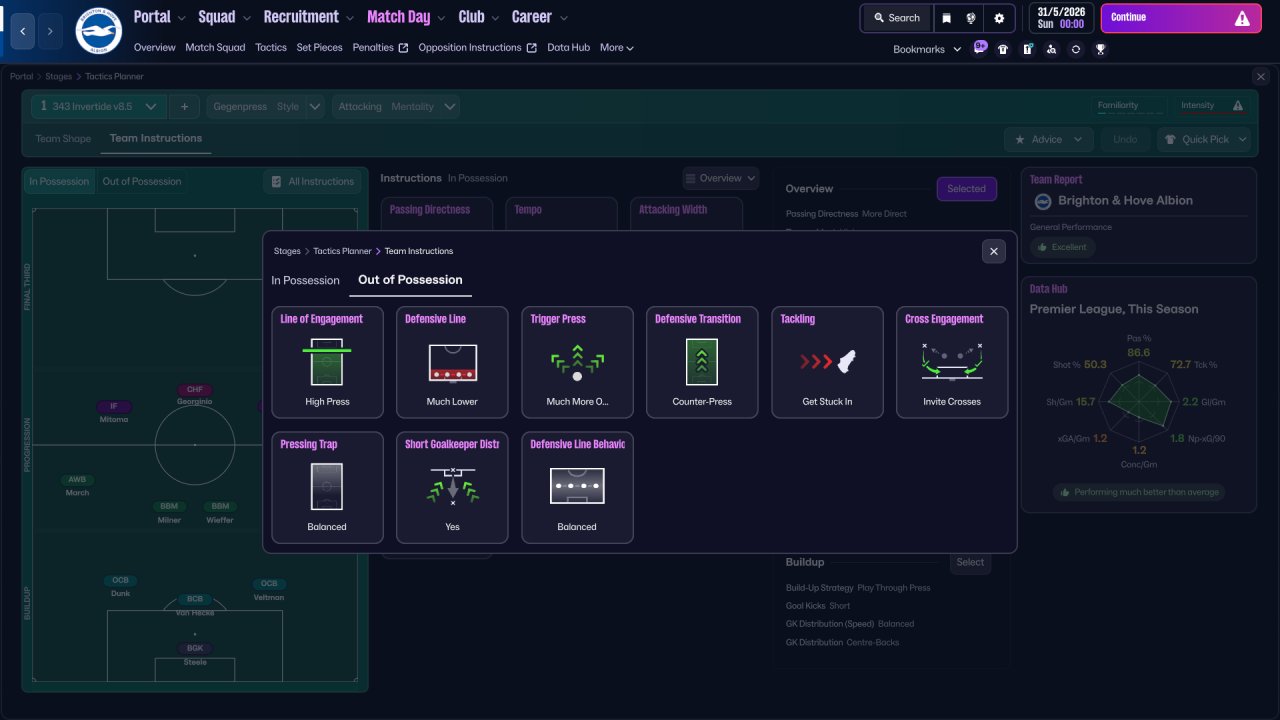Screen dimensions: 1280x720
Task: Click the Intensity warning triangle icon
Action: click(1238, 106)
